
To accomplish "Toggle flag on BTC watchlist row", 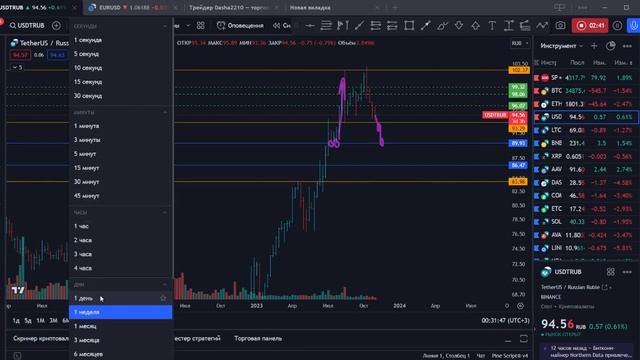I will (537, 91).
